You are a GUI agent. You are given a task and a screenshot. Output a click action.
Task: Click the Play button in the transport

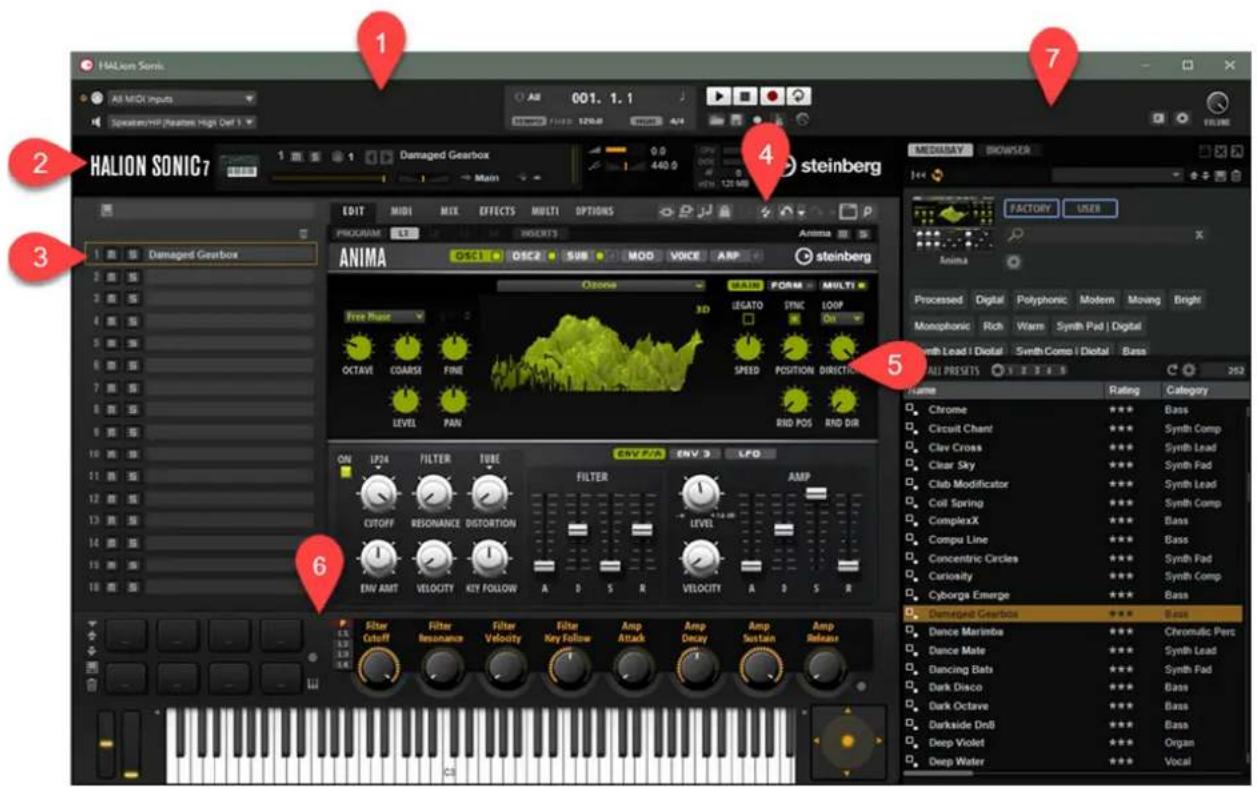pyautogui.click(x=718, y=97)
